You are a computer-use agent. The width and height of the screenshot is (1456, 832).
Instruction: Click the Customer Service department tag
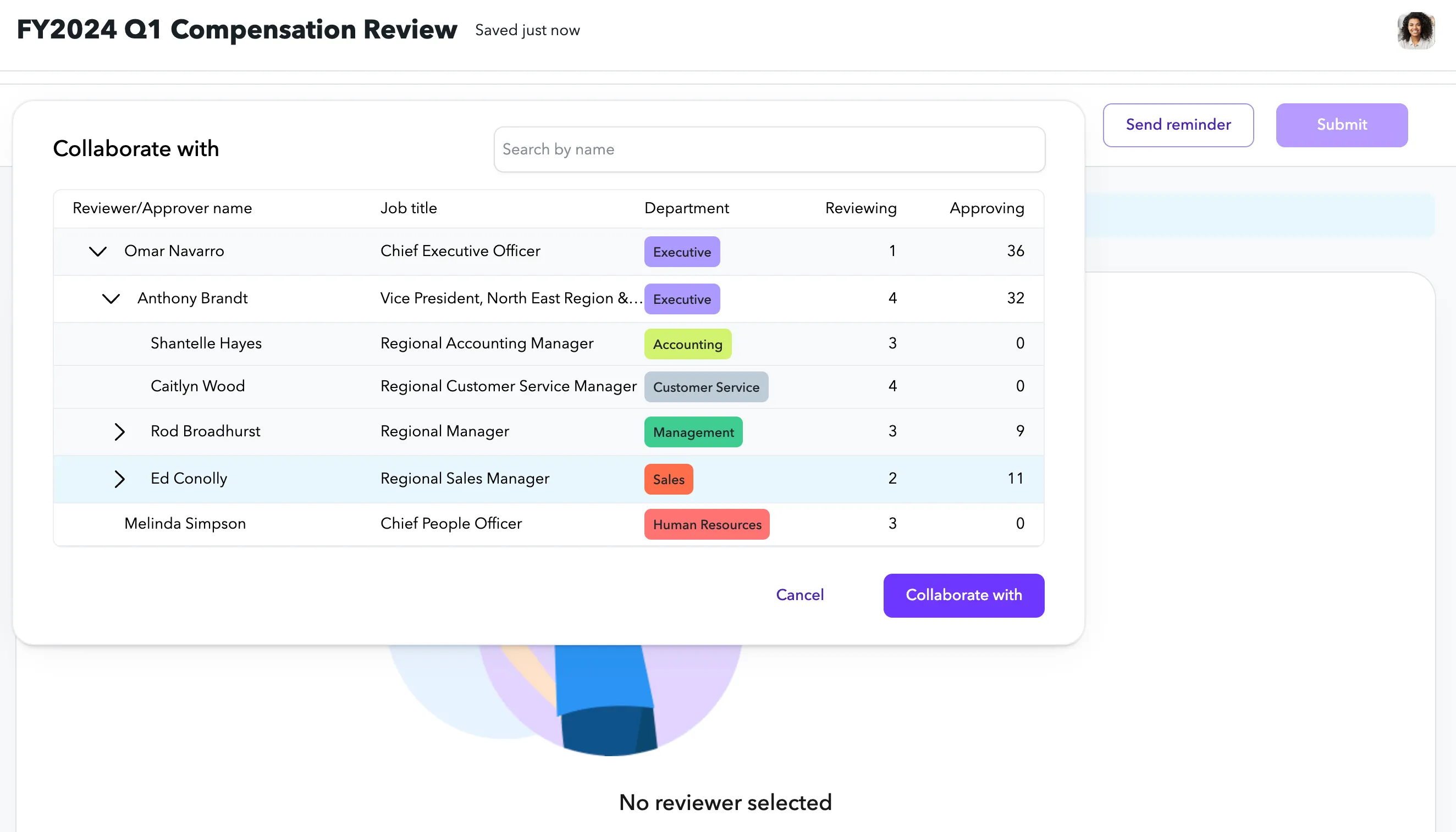pyautogui.click(x=706, y=387)
